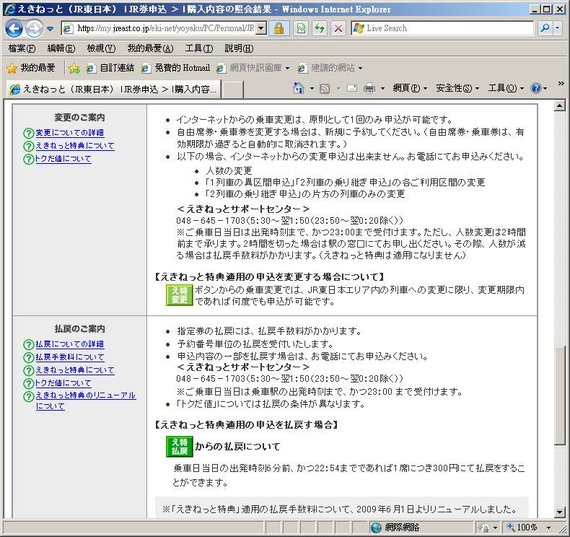570x537 pixels.
Task: Click the 我的最愛 favorites star button
Action: coord(31,68)
